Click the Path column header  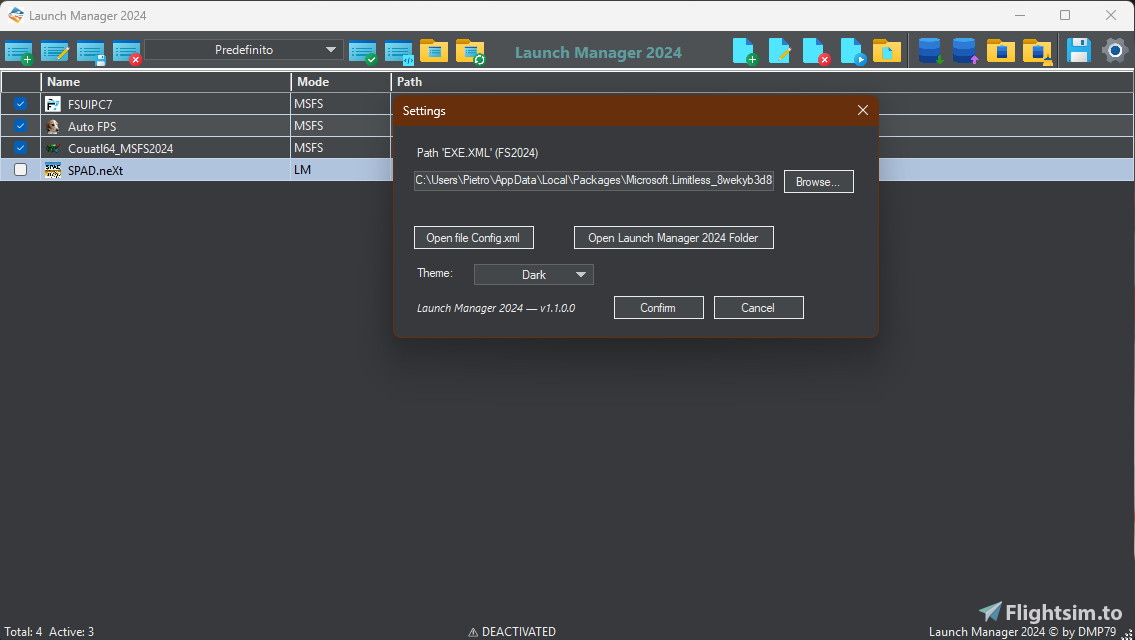(763, 82)
